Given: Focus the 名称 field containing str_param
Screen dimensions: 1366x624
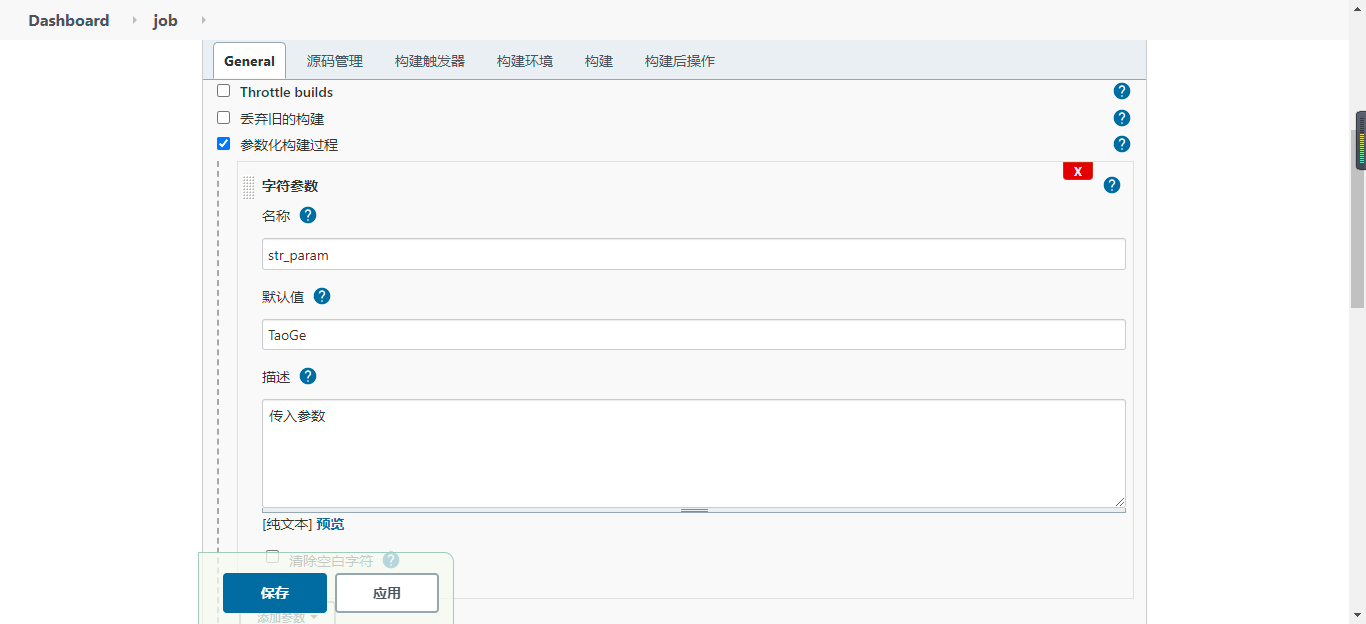Looking at the screenshot, I should [694, 254].
